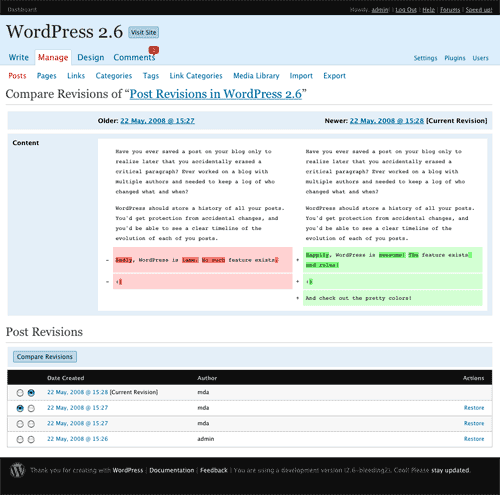Click the Speed up! link

point(479,10)
